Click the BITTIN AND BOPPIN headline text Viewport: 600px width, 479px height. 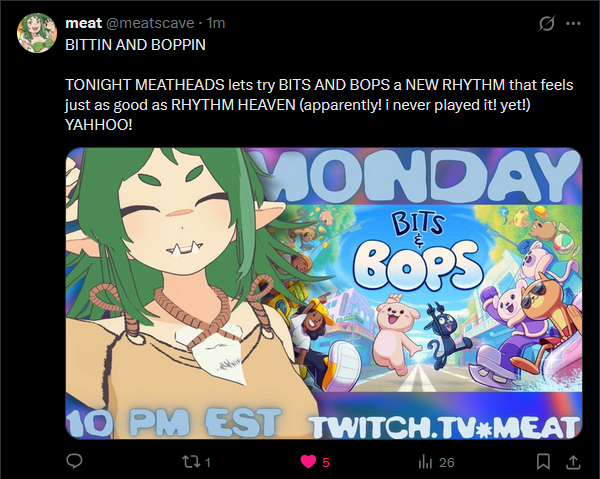point(135,45)
